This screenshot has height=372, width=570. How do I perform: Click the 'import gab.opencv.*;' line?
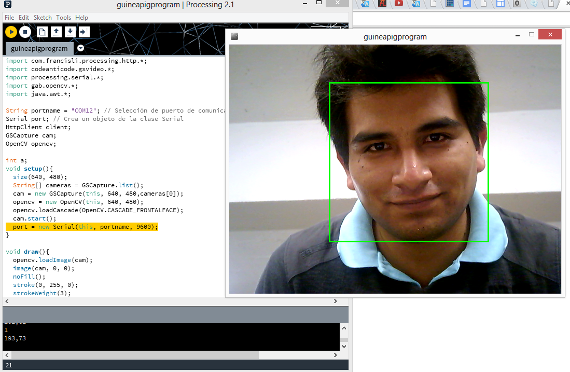pos(42,86)
